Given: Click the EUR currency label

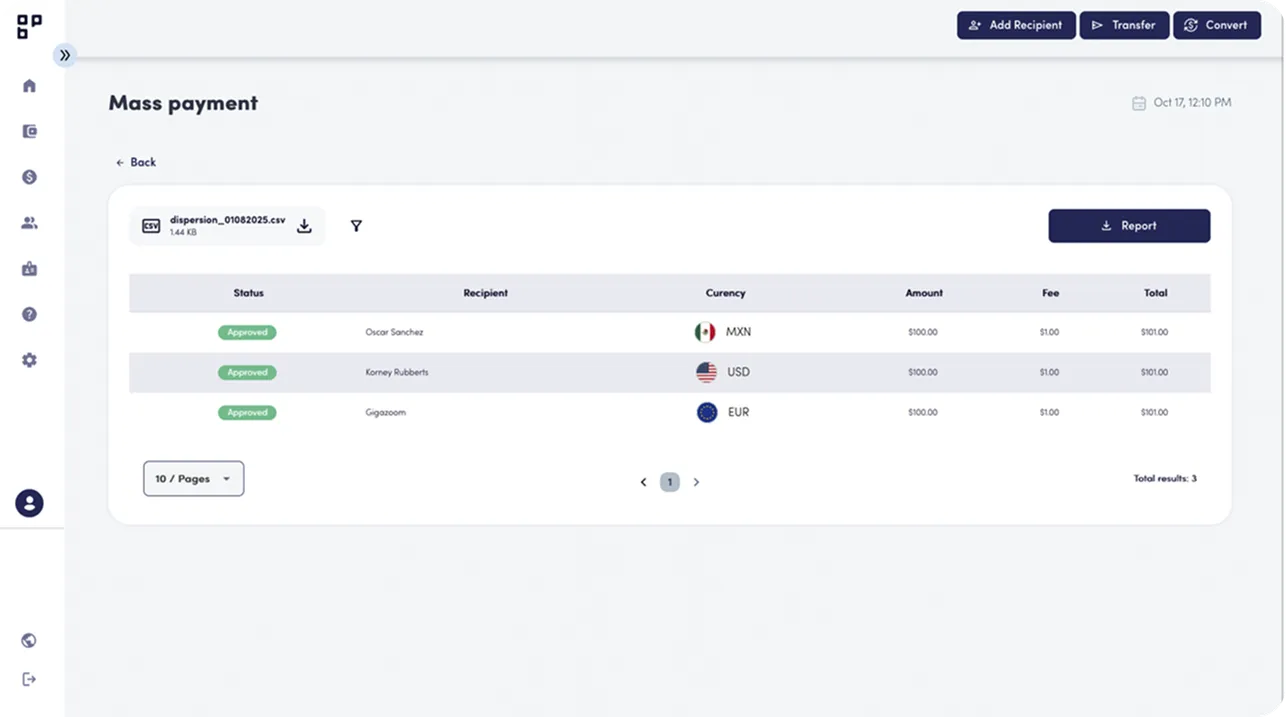Looking at the screenshot, I should (738, 412).
